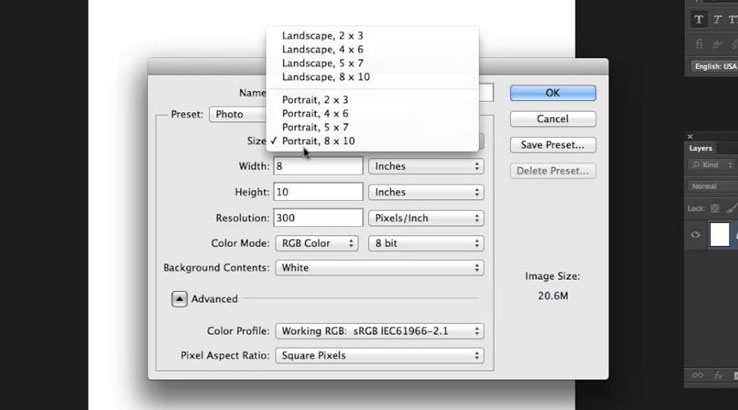Open the Color Profile dropdown
Viewport: 738px width, 410px height.
[379, 331]
